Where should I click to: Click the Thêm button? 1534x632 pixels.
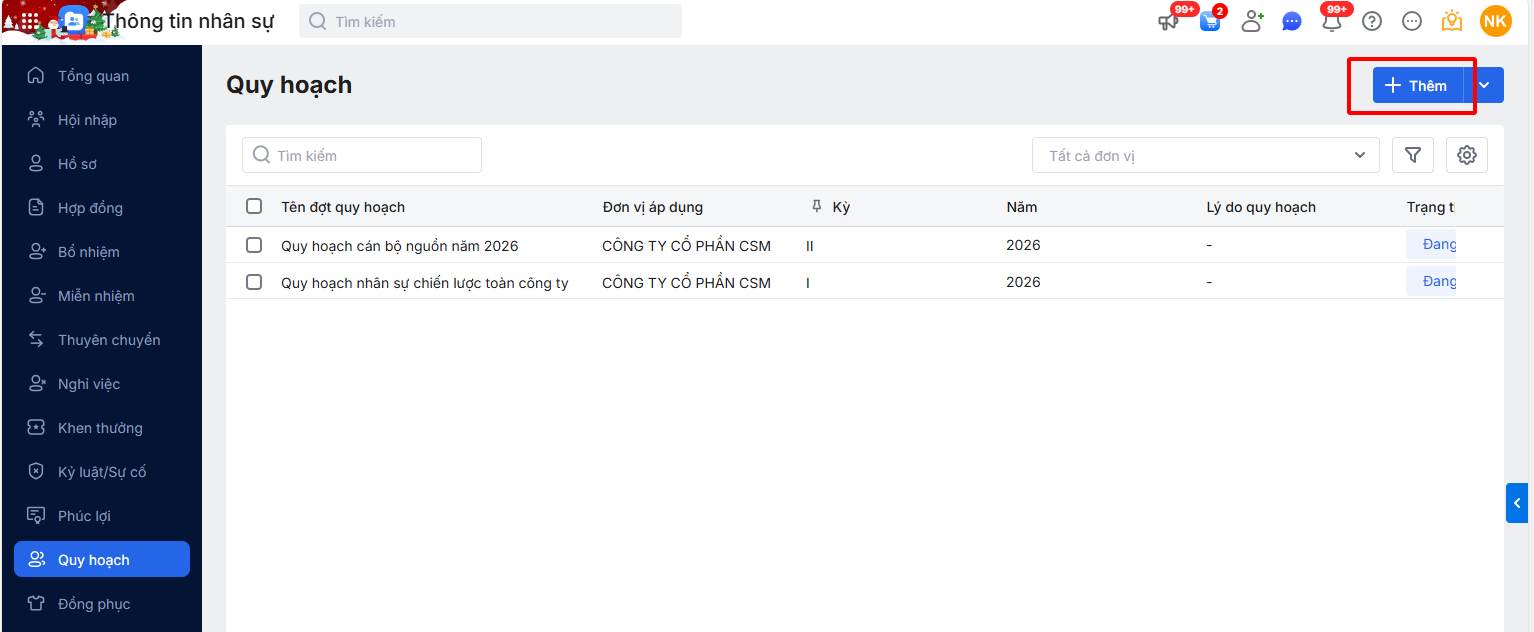[1417, 86]
